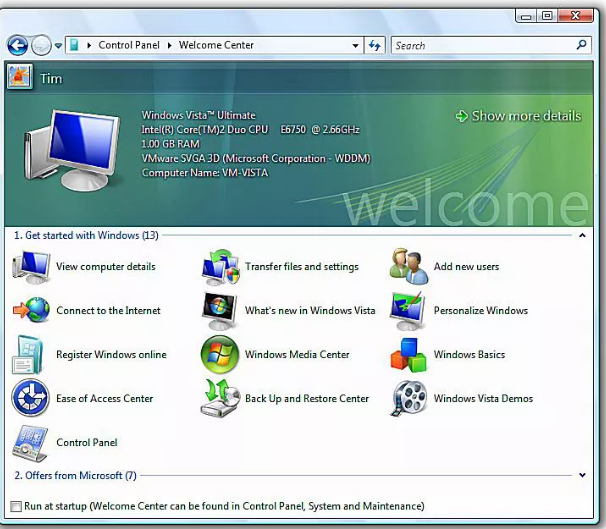This screenshot has height=529, width=606.
Task: Click the Control Panel item label
Action: point(87,442)
